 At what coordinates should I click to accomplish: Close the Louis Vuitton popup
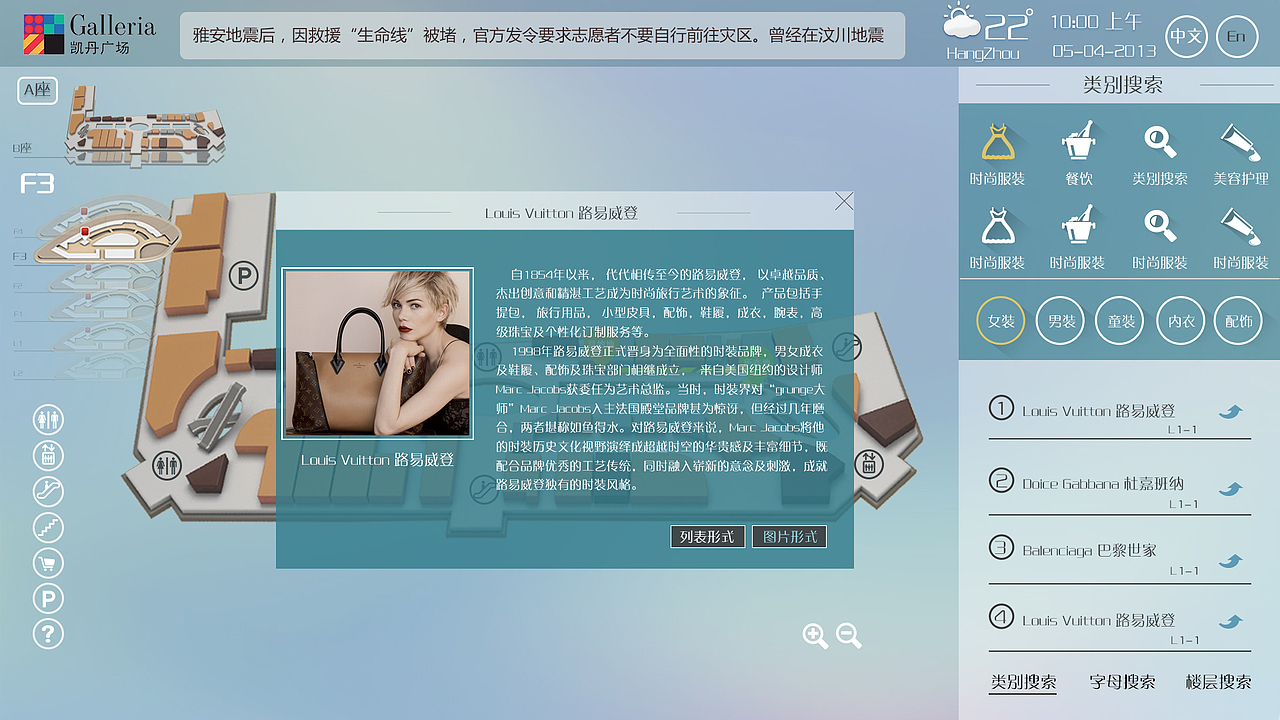[x=844, y=201]
